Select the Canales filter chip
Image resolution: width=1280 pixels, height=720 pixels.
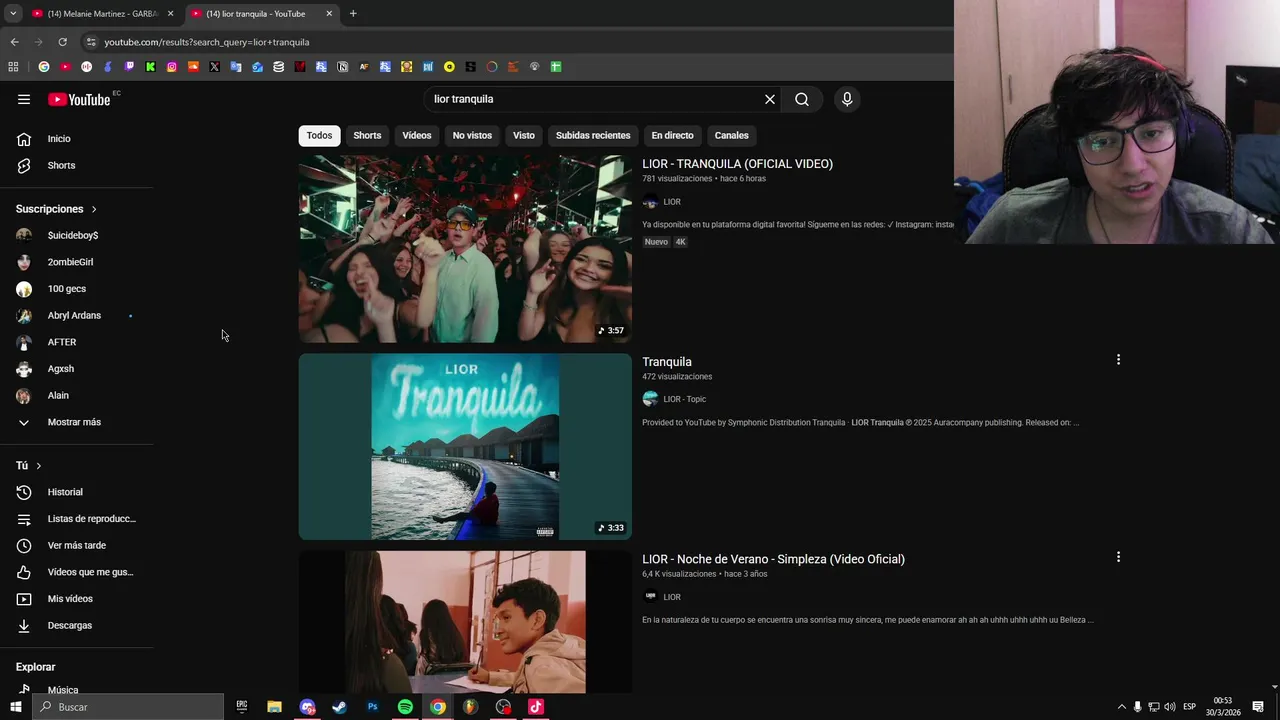(x=731, y=135)
